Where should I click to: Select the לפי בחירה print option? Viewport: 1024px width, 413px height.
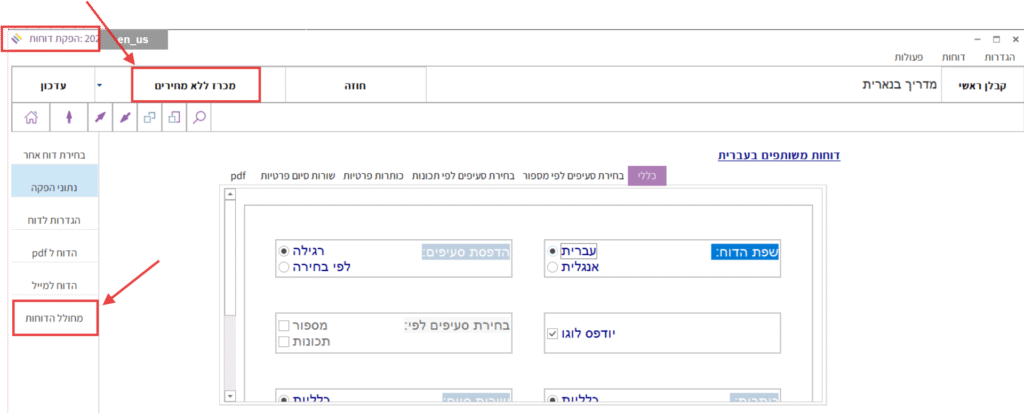(x=284, y=268)
